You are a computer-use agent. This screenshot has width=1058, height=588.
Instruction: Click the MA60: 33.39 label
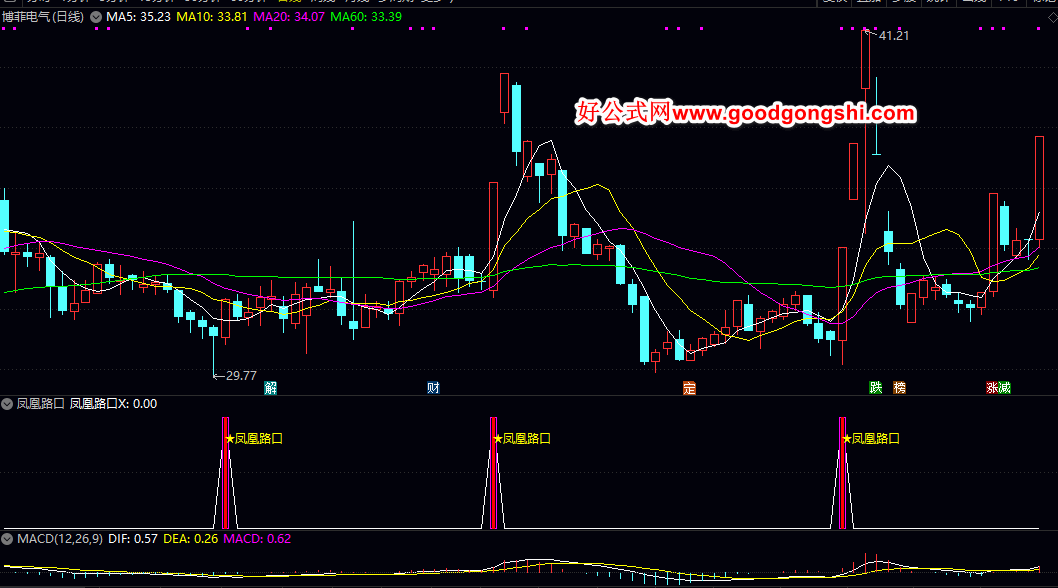click(x=366, y=17)
